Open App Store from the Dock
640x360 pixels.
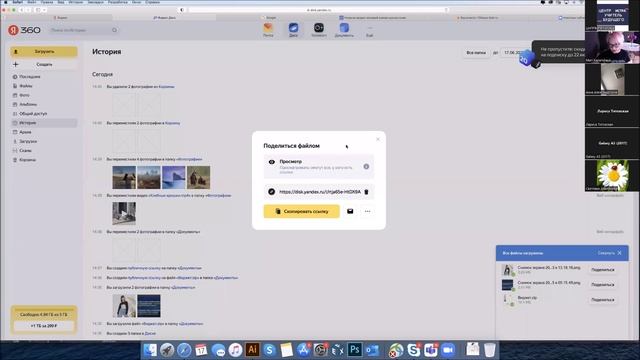click(303, 350)
